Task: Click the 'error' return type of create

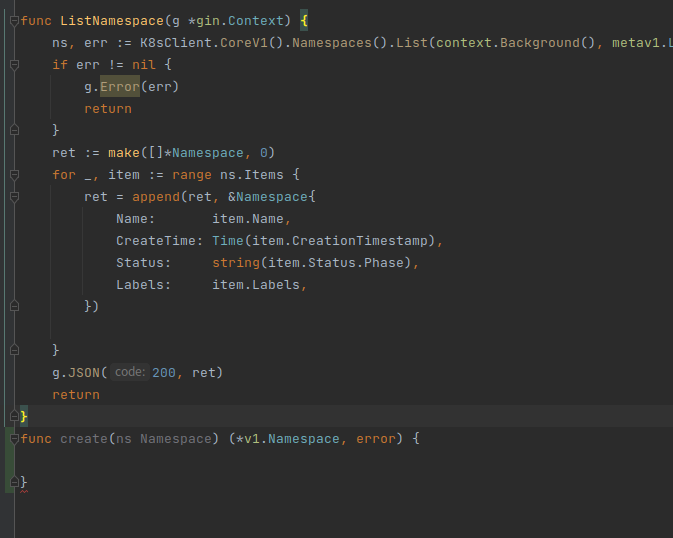Action: point(376,438)
